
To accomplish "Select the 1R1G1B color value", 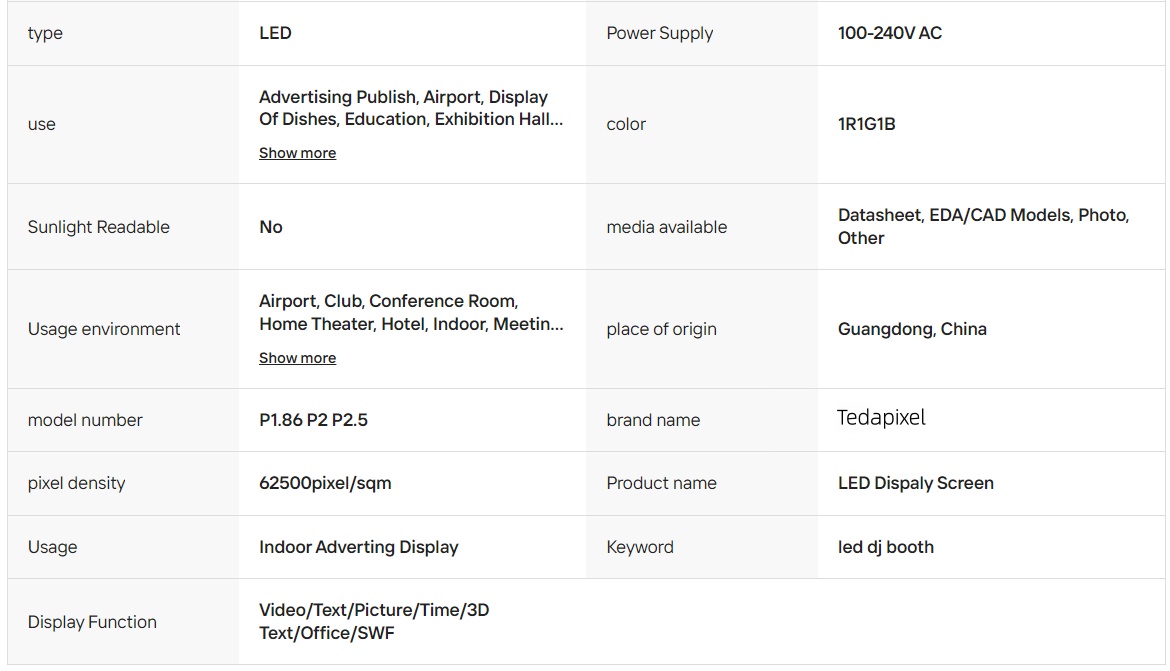I will (x=866, y=124).
